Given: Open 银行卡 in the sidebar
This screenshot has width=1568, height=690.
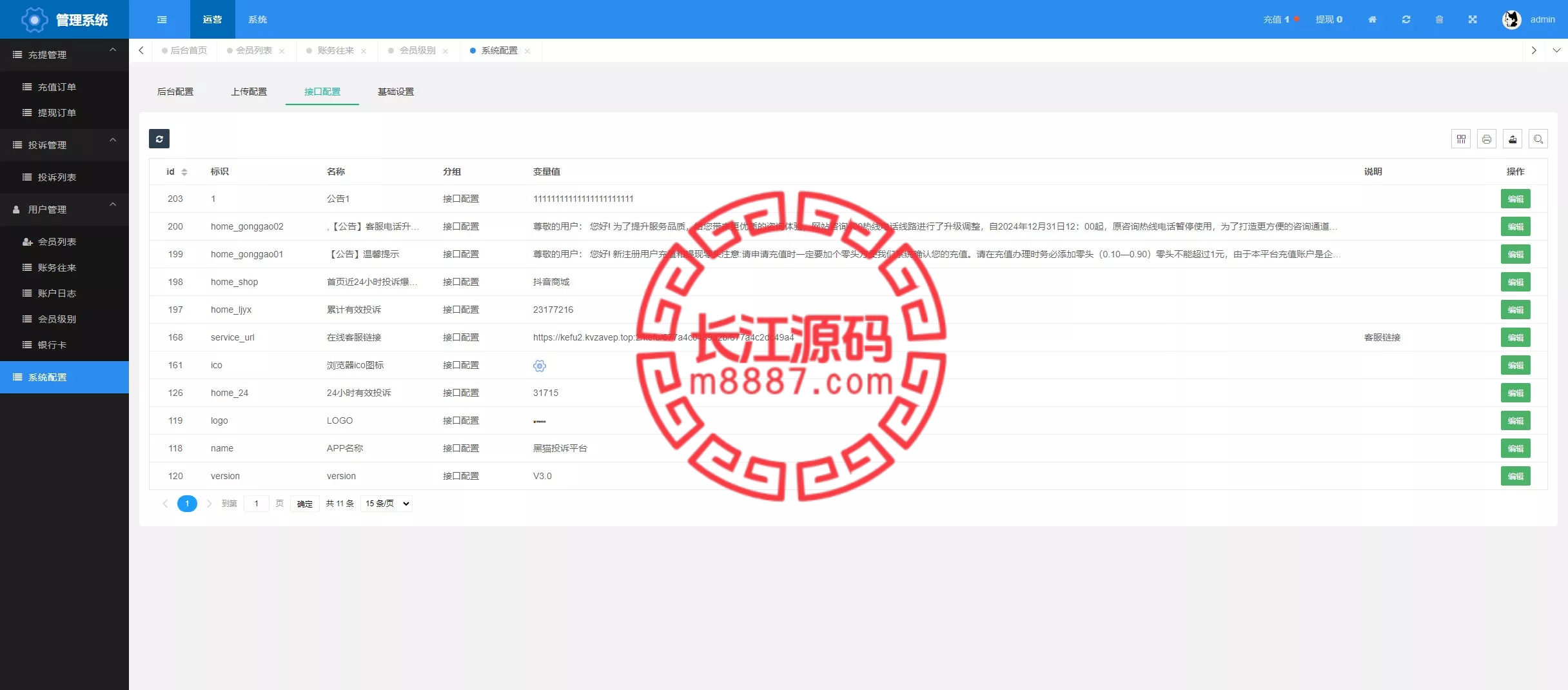Looking at the screenshot, I should [64, 345].
